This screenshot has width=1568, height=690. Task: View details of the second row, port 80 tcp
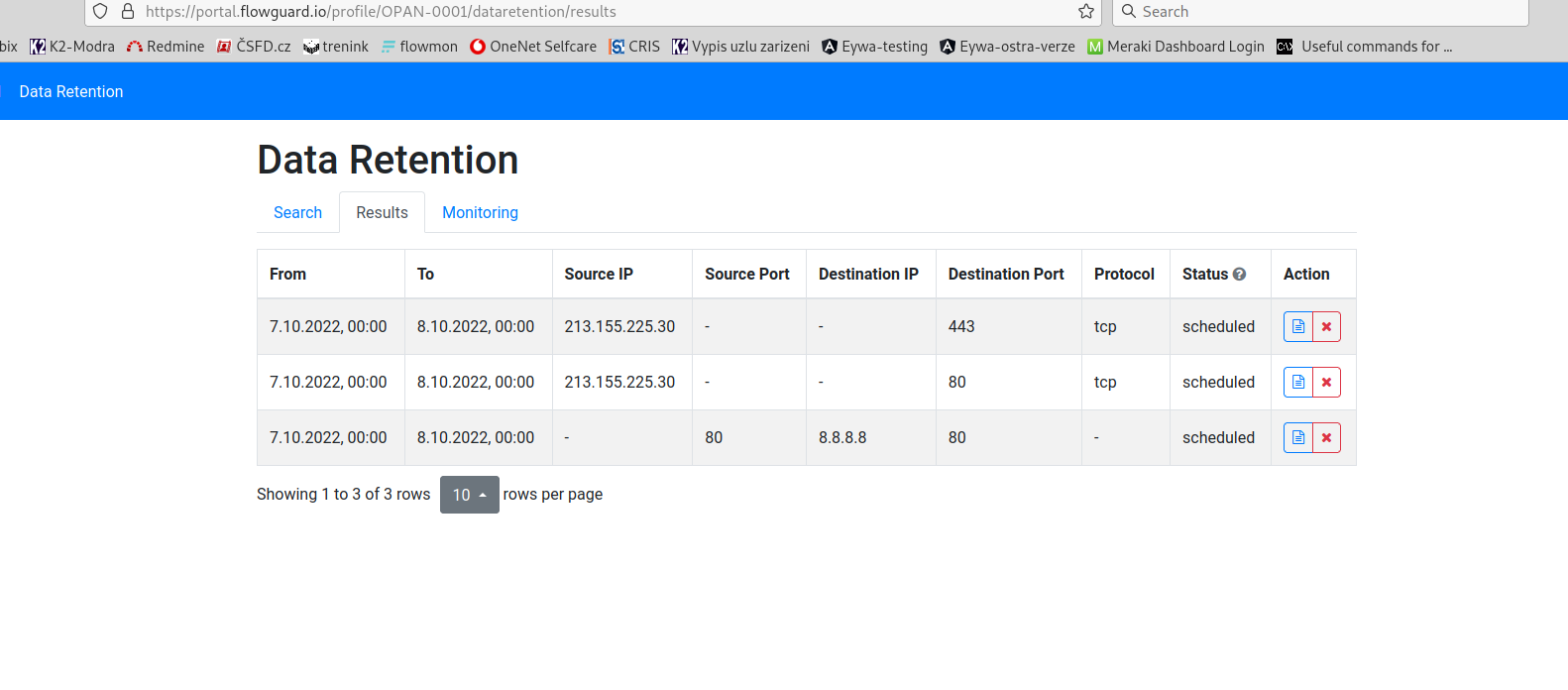1297,383
